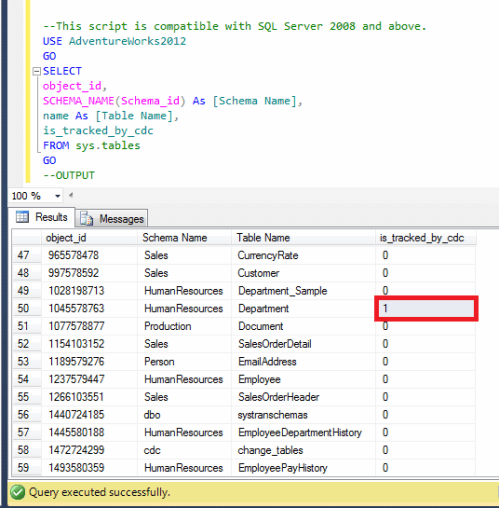
Task: Click cell 1028198713
Action: pos(89,291)
